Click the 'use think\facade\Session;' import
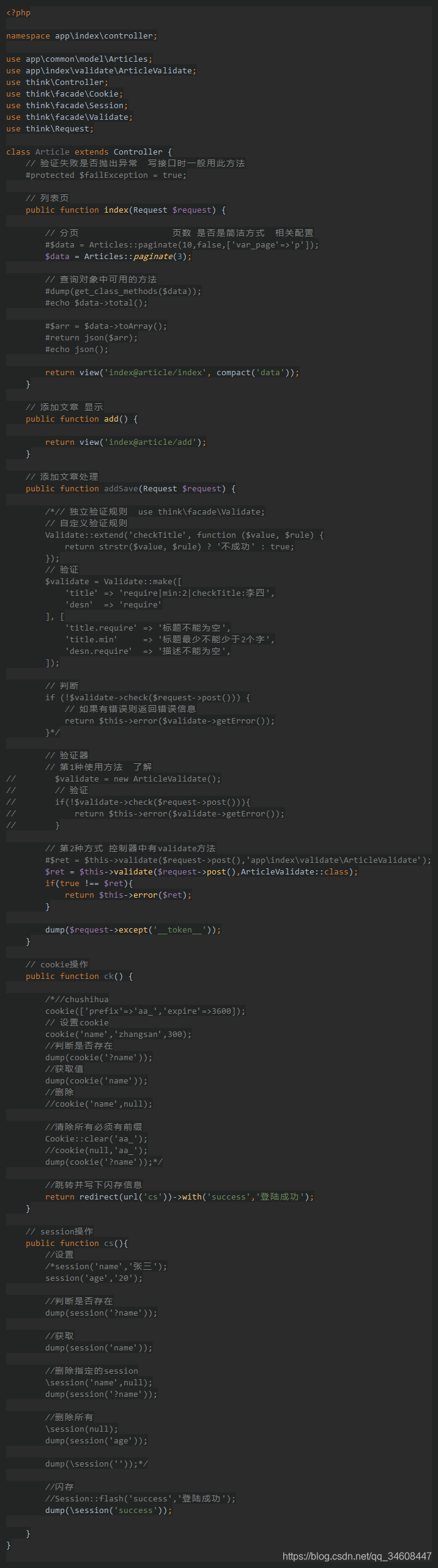Screen dimensions: 438x1568 point(67,106)
